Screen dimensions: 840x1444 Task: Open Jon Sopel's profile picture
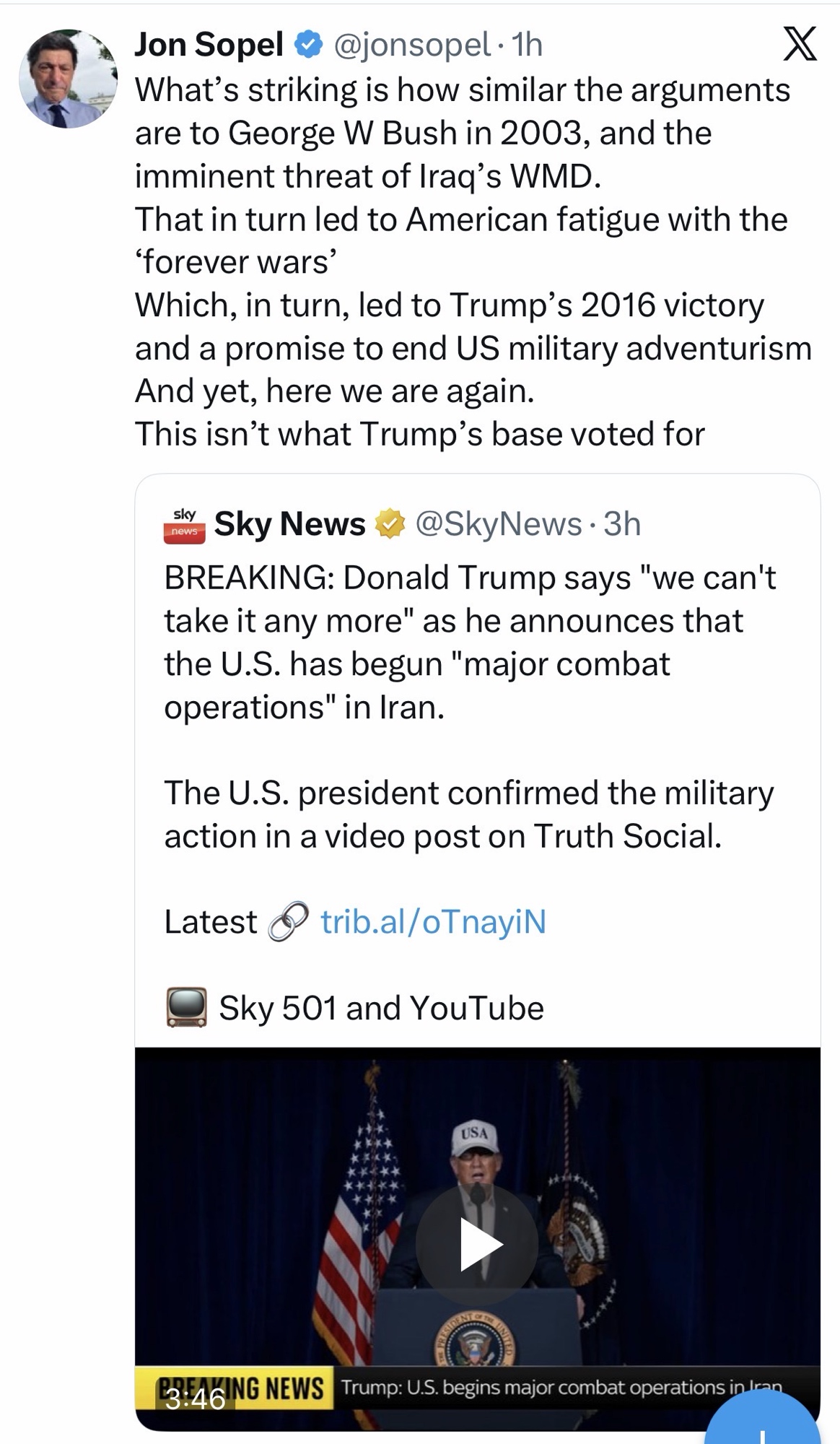[x=68, y=79]
